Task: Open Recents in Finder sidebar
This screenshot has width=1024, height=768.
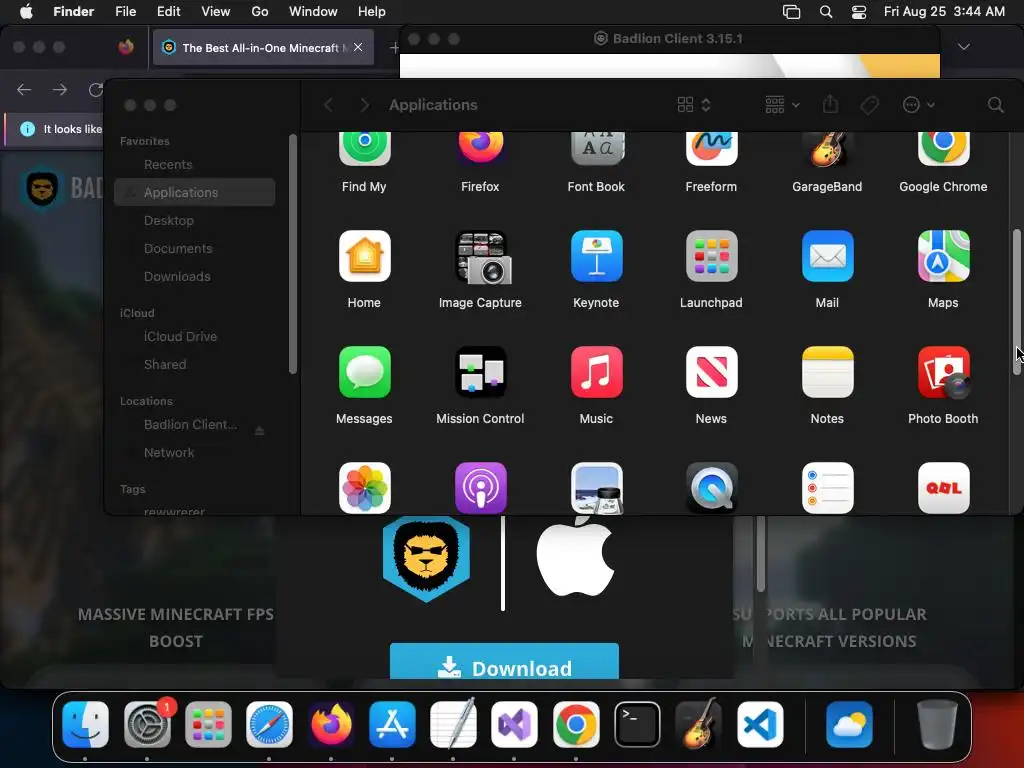Action: point(168,165)
